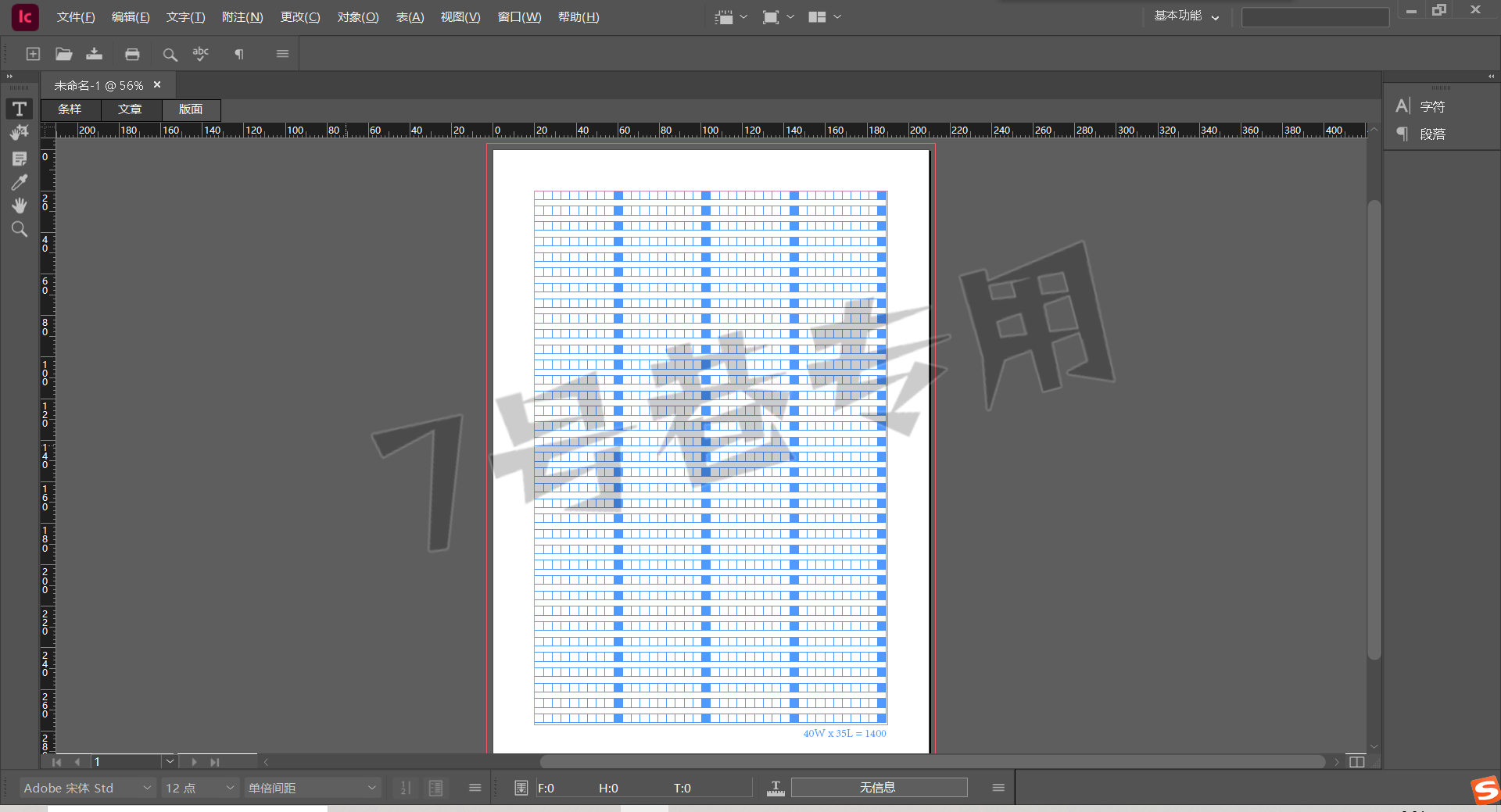1501x812 pixels.
Task: Open the arrange documents dropdown
Action: 825,16
